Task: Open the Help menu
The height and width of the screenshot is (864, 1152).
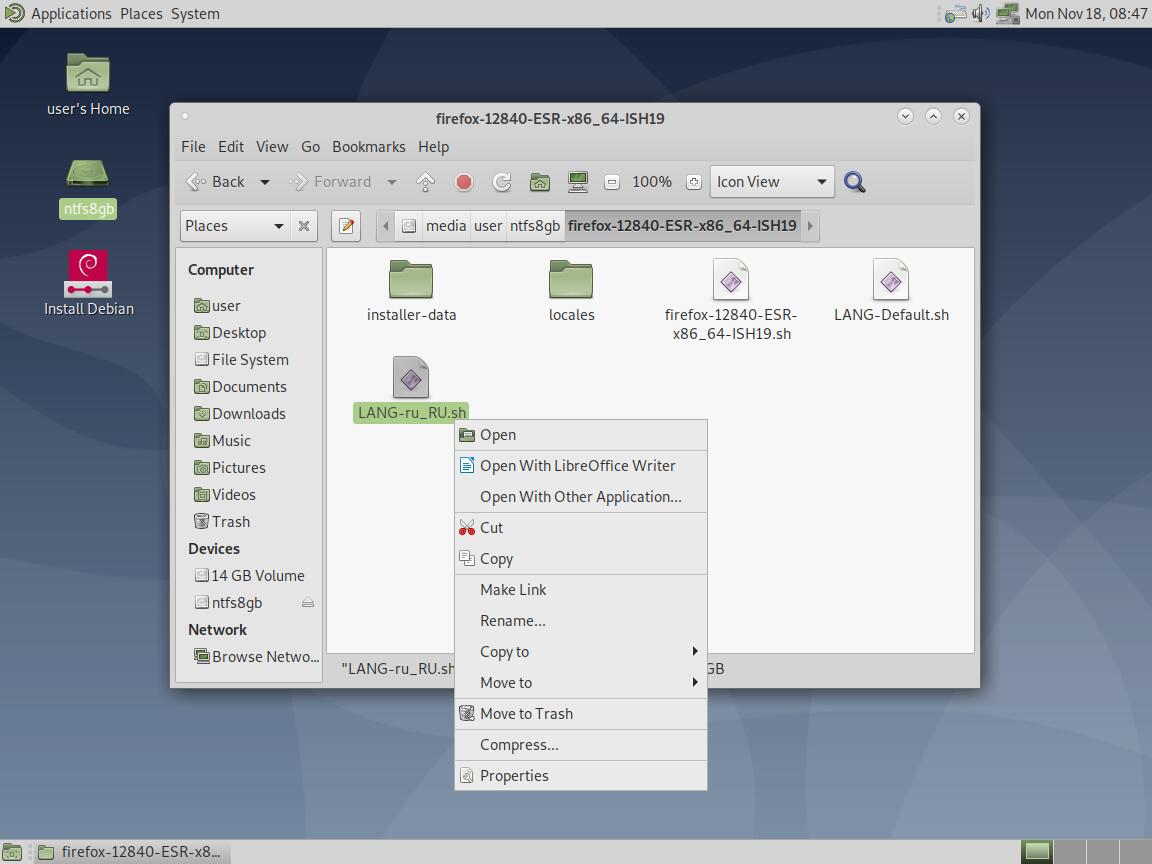Action: click(x=433, y=147)
